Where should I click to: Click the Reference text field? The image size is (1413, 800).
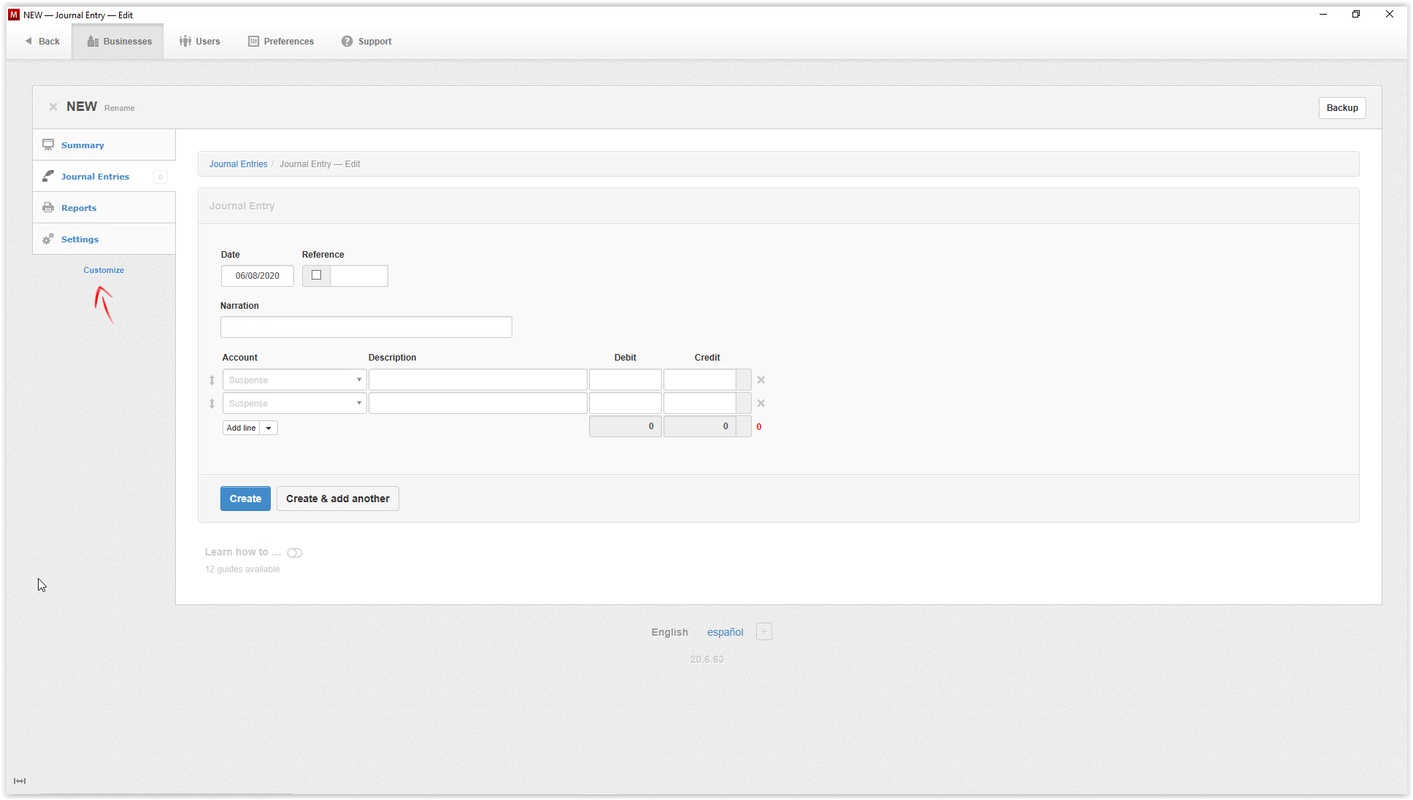[359, 276]
